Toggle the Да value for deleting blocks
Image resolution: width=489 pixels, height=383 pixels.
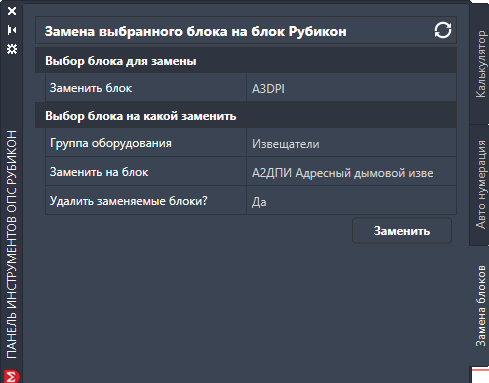pyautogui.click(x=351, y=201)
